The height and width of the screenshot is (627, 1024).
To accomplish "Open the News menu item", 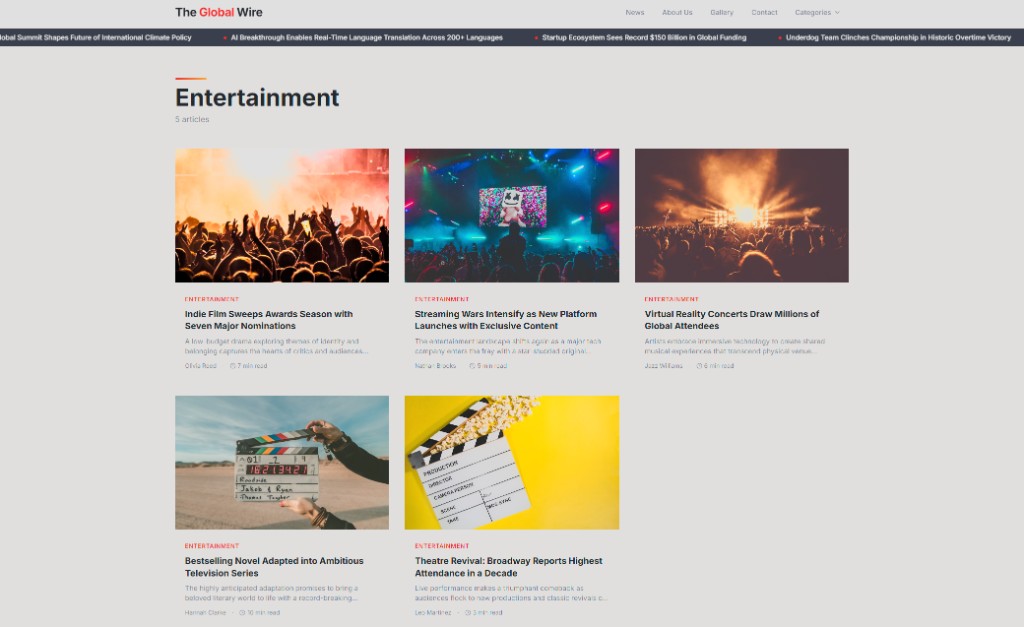I will coord(635,13).
